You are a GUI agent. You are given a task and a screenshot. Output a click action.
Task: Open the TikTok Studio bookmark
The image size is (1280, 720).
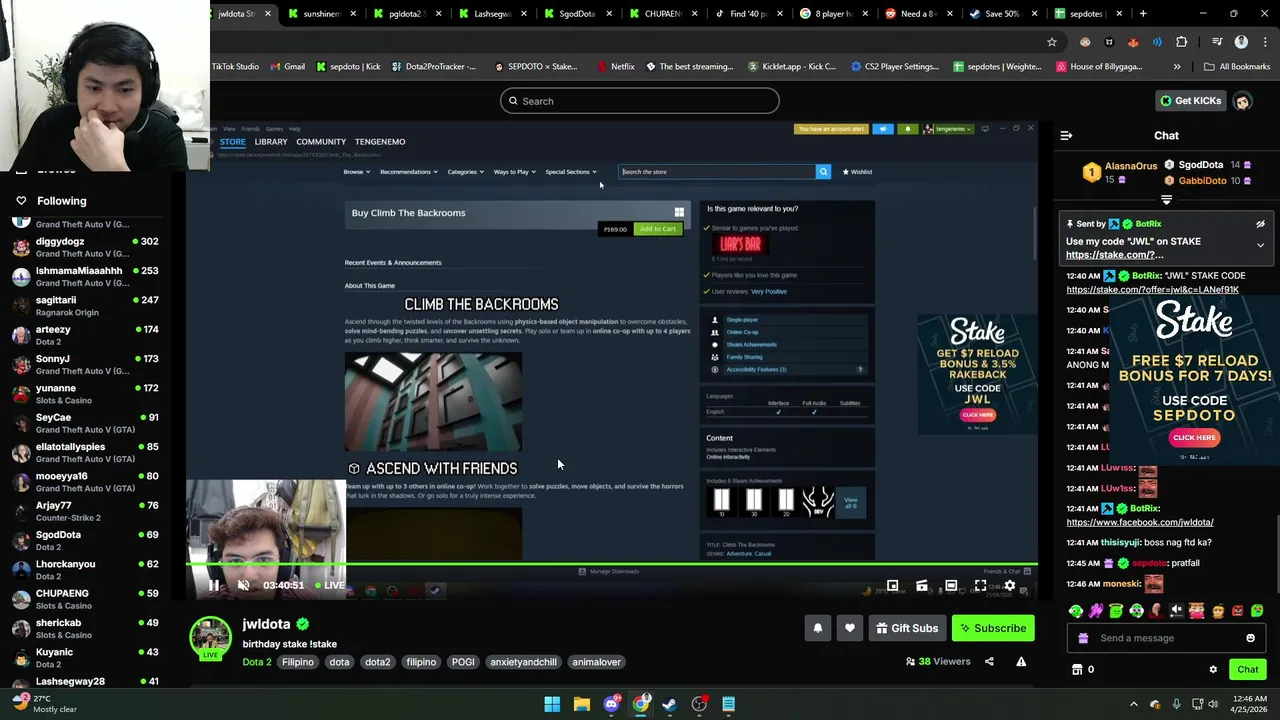coord(235,67)
